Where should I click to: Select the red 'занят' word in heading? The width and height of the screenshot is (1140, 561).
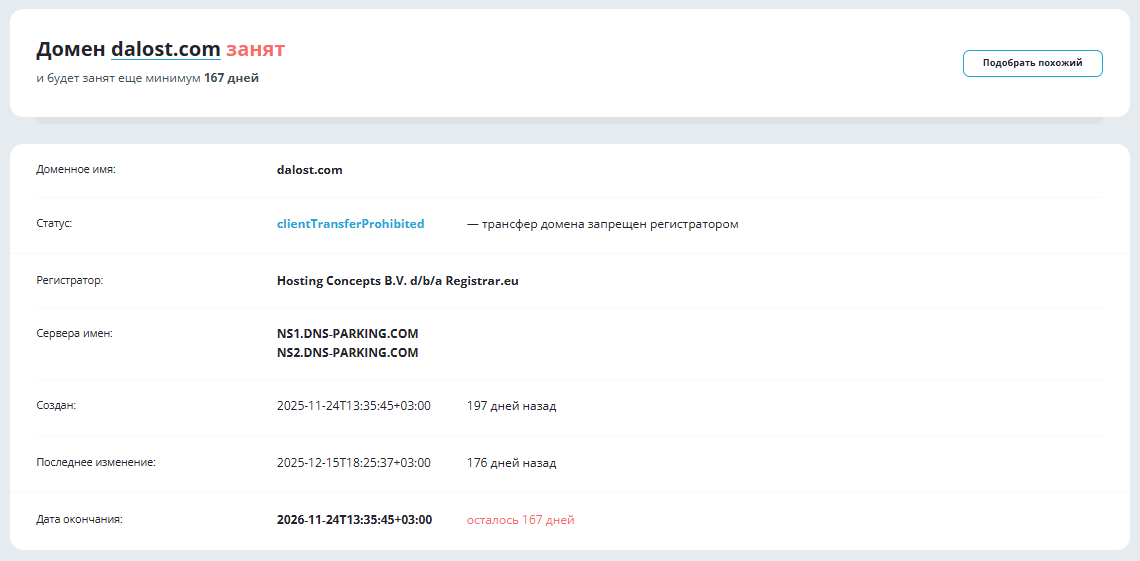pyautogui.click(x=255, y=49)
